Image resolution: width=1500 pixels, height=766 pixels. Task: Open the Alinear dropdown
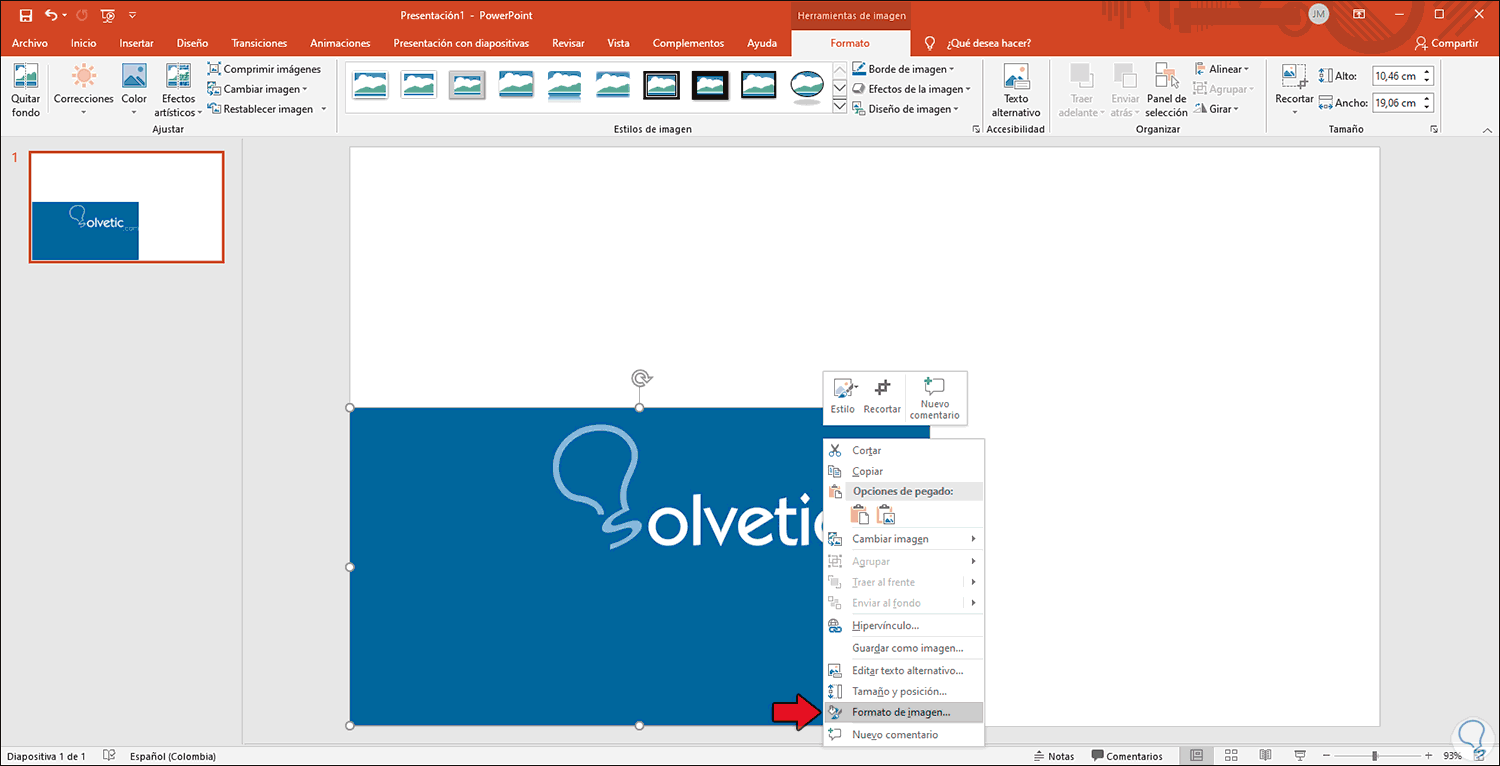point(1222,69)
